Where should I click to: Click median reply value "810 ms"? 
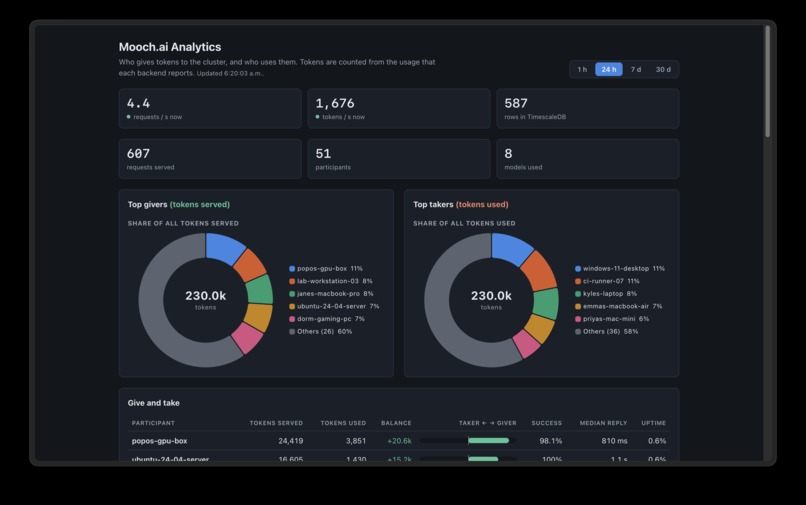point(614,441)
